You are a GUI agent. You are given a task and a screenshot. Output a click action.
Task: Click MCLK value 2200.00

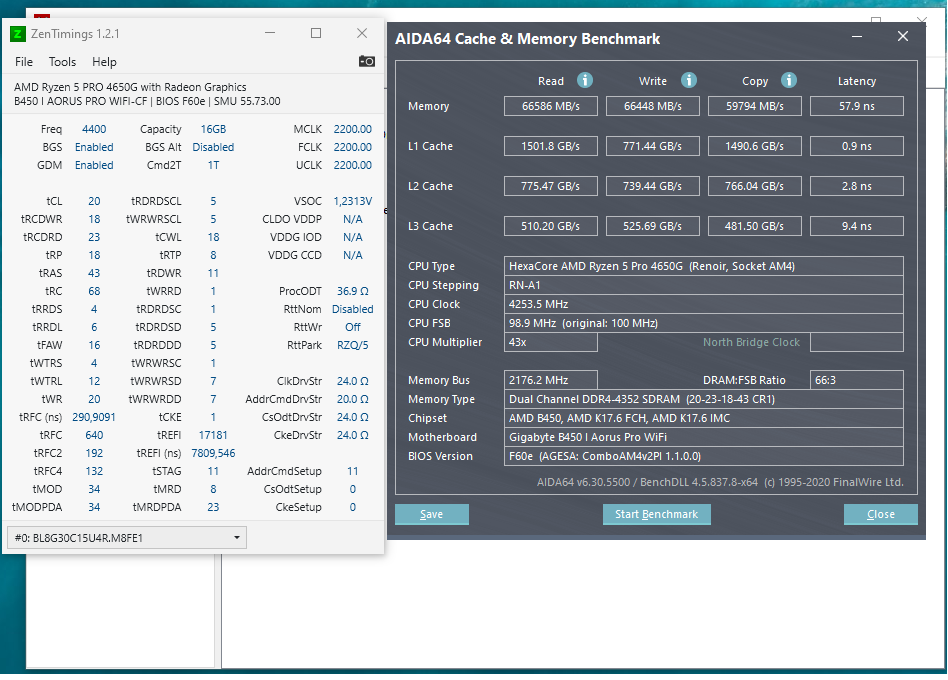tap(352, 129)
